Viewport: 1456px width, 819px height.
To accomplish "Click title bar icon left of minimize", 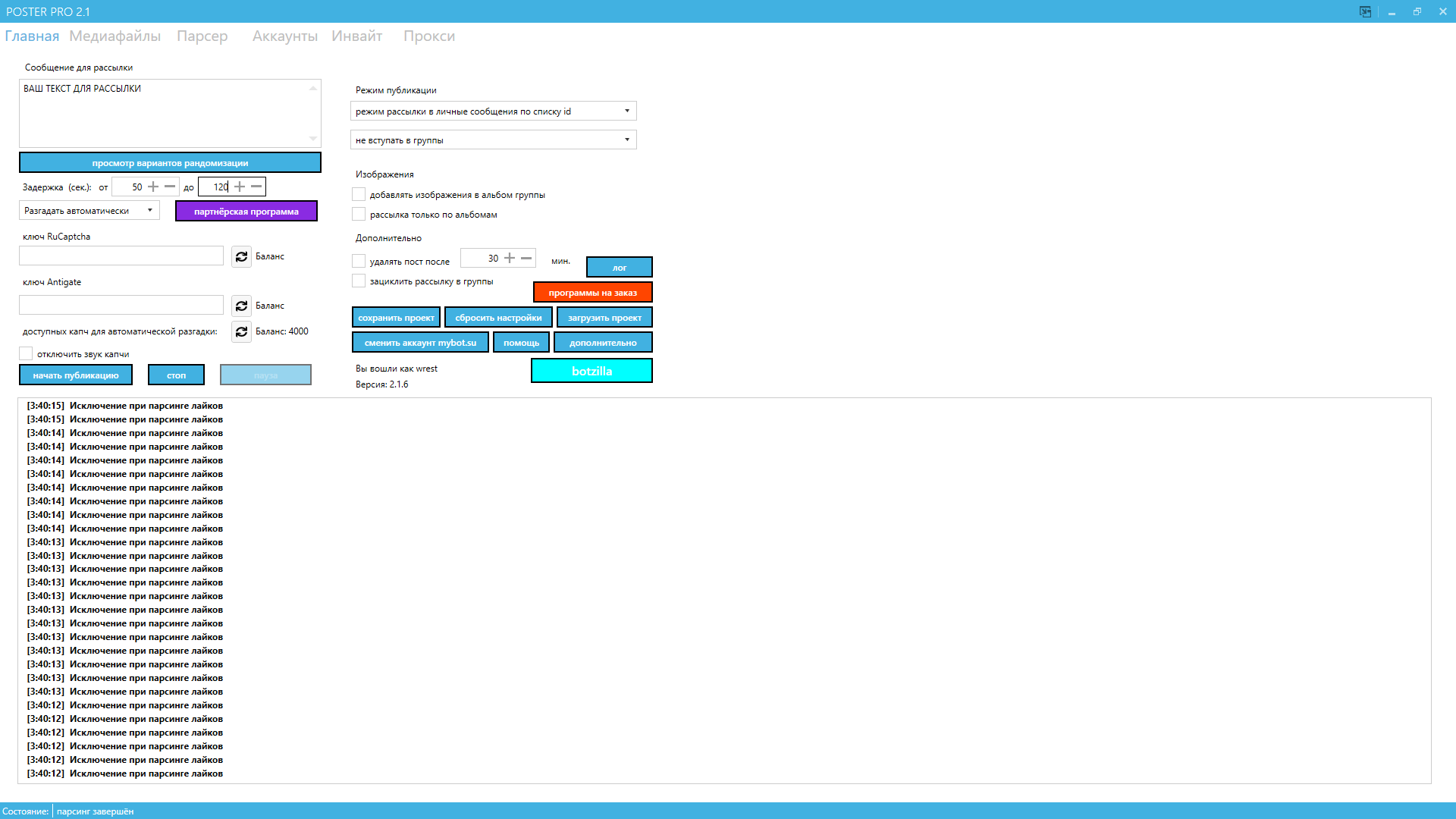I will (x=1365, y=11).
